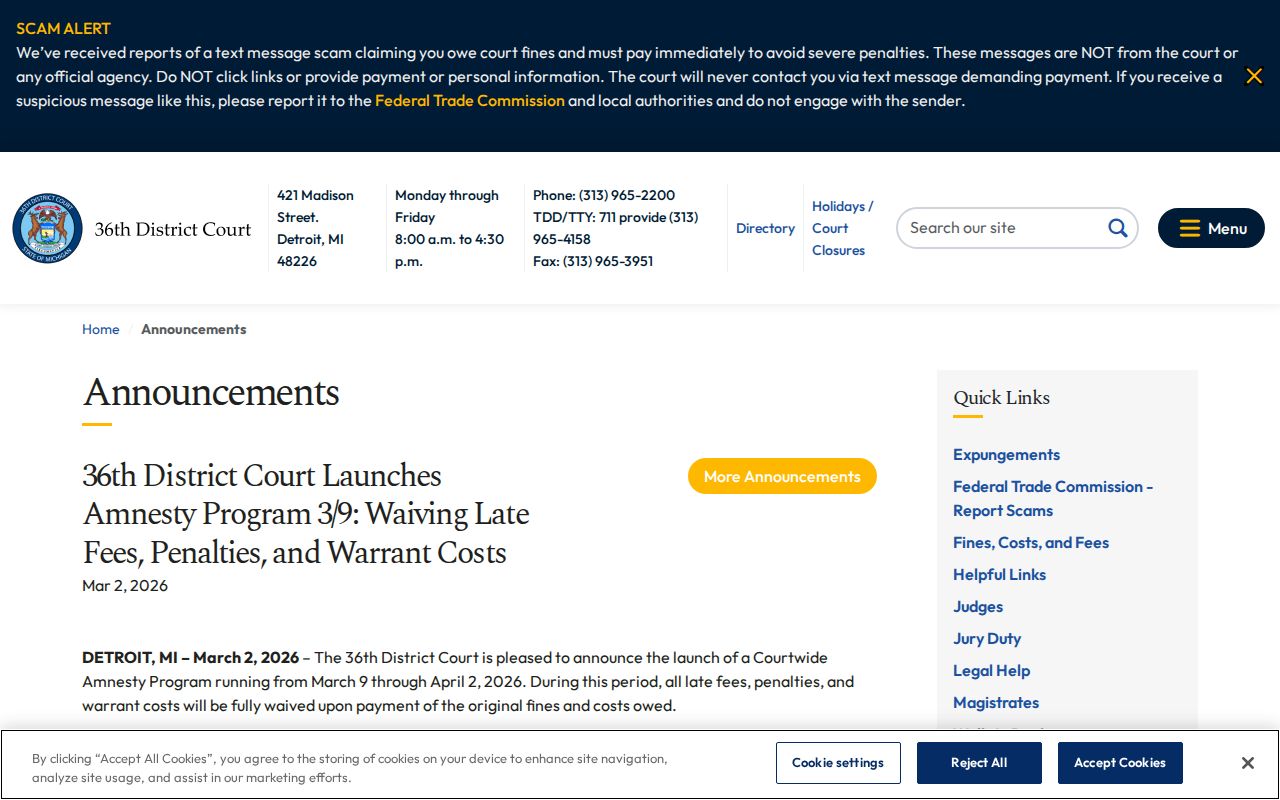Go to Home breadcrumb
Viewport: 1280px width, 800px height.
tap(100, 329)
